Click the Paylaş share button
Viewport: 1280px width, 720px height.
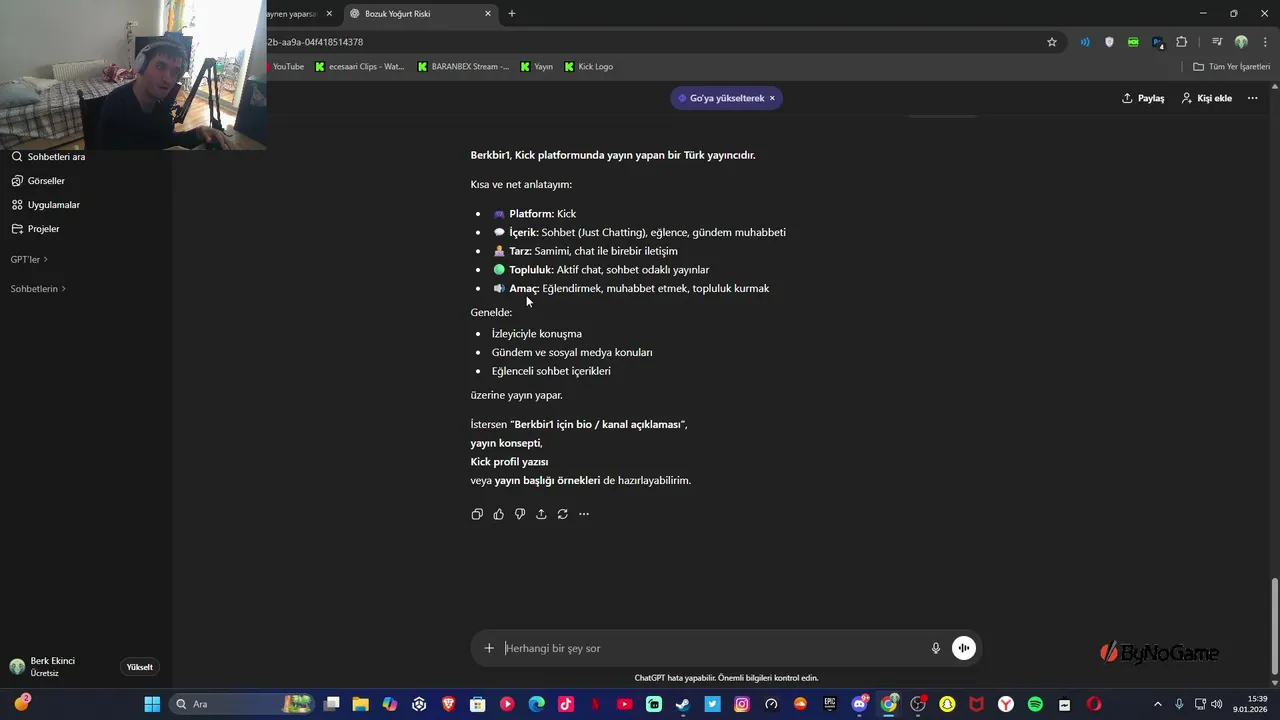(1143, 98)
